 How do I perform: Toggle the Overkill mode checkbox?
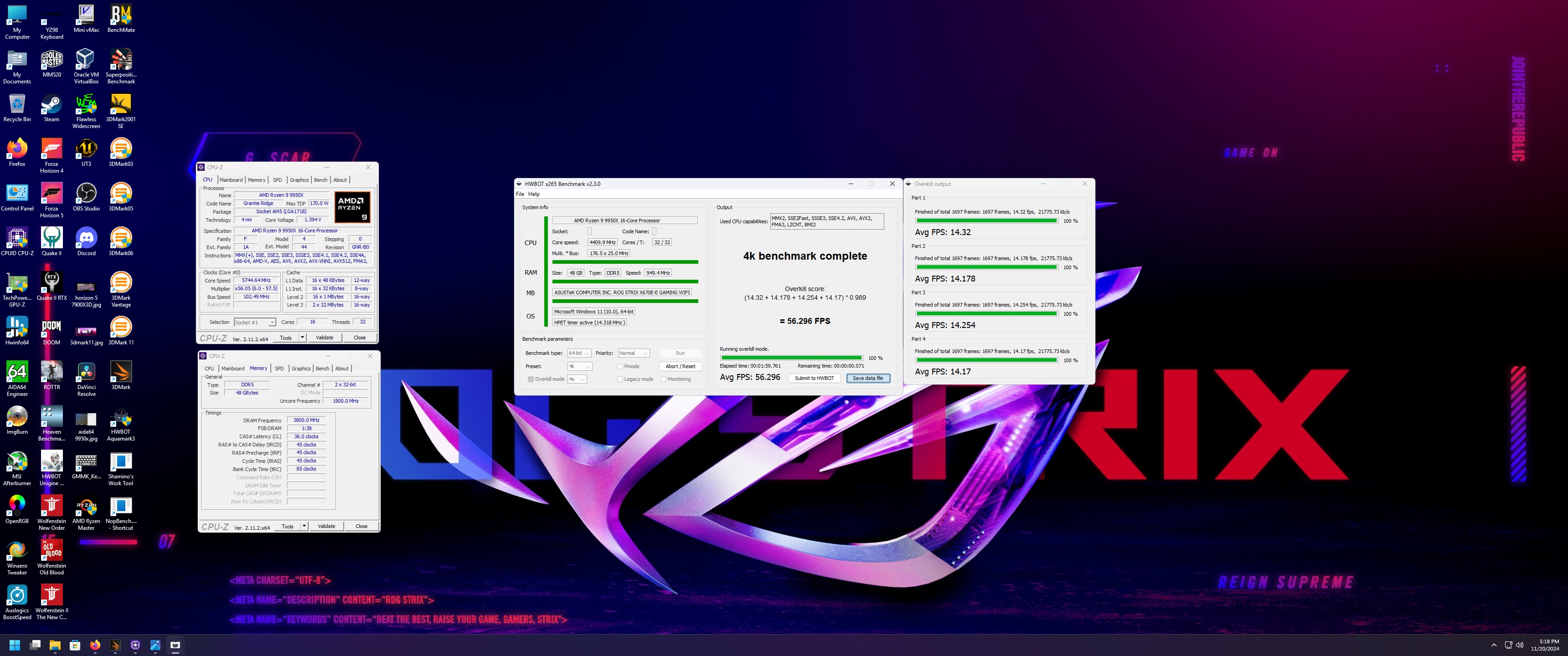tap(531, 379)
